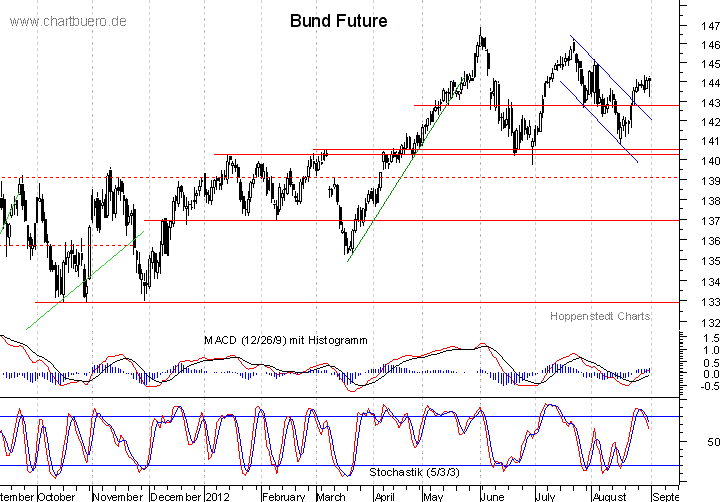Click the 'Stochastik (5/3/3)' label
The width and height of the screenshot is (723, 502).
click(x=415, y=472)
